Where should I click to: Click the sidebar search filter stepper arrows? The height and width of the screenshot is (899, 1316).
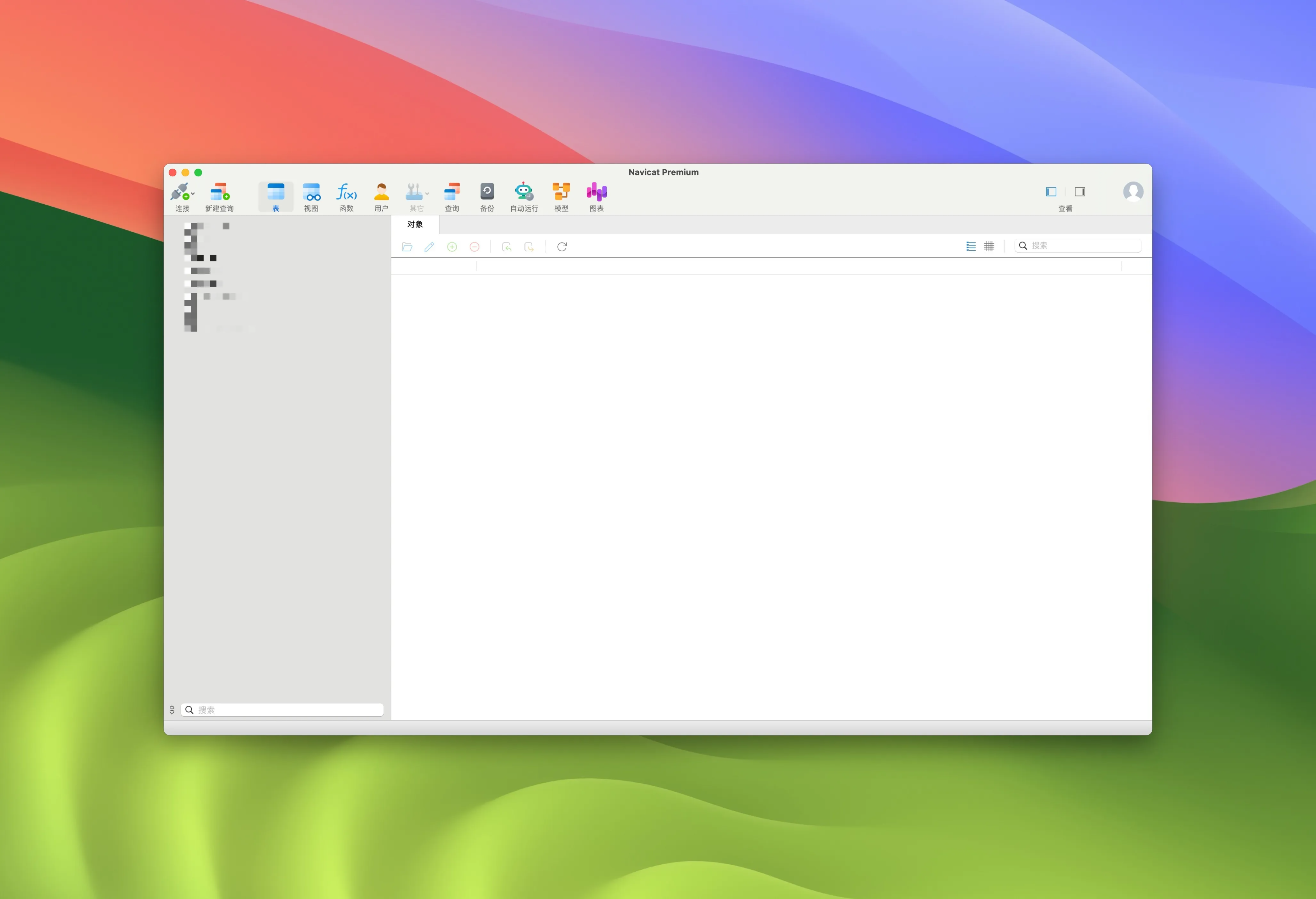172,710
